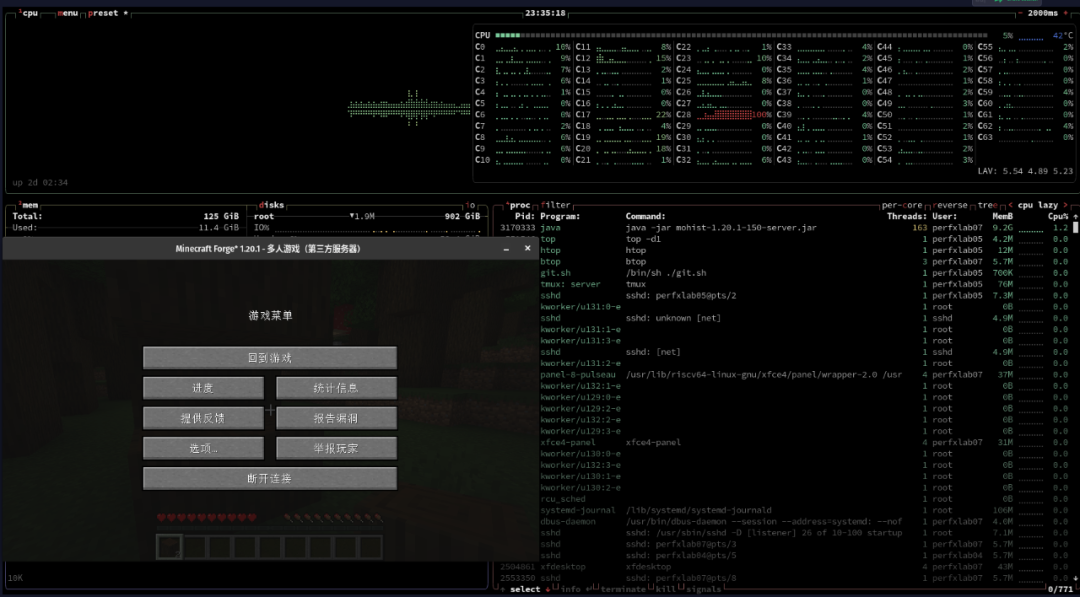The image size is (1080, 597).
Task: Click scroll-up arrow atop process list scrollbar
Action: 1075,216
